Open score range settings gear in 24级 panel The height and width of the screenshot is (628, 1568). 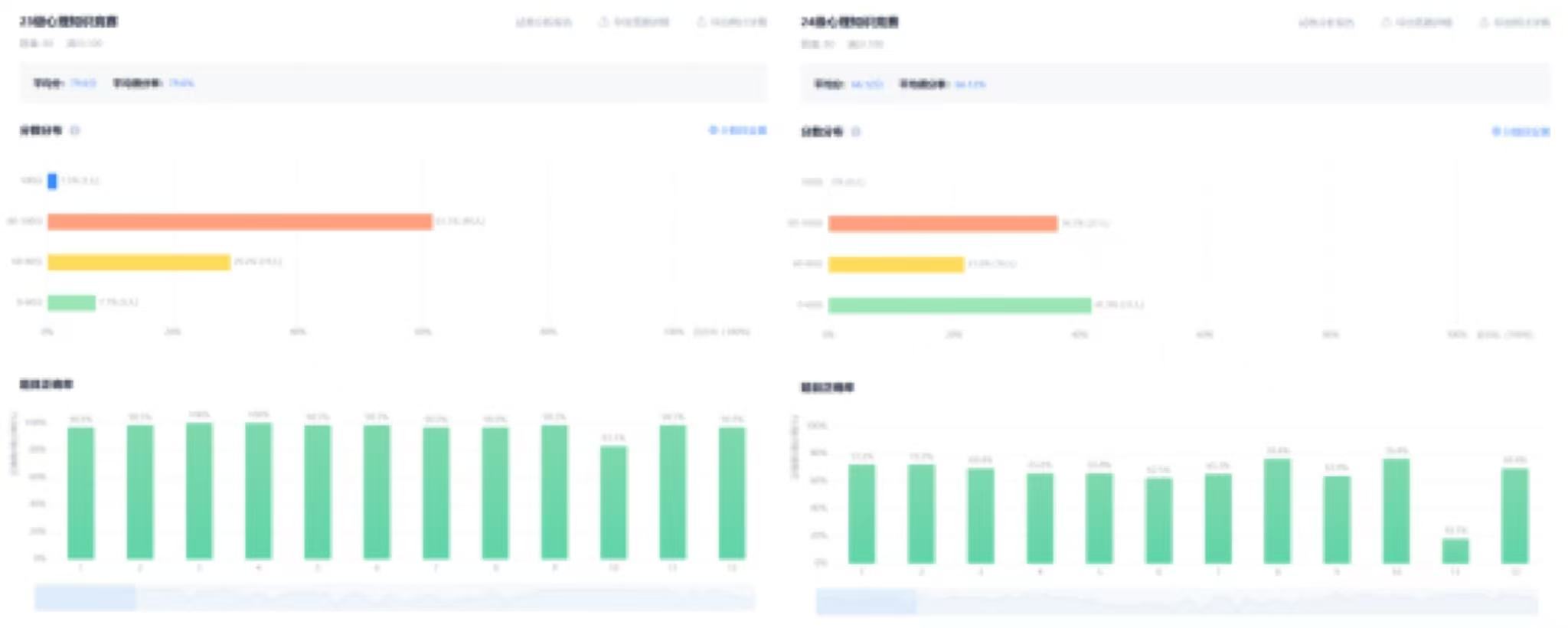(x=1496, y=132)
